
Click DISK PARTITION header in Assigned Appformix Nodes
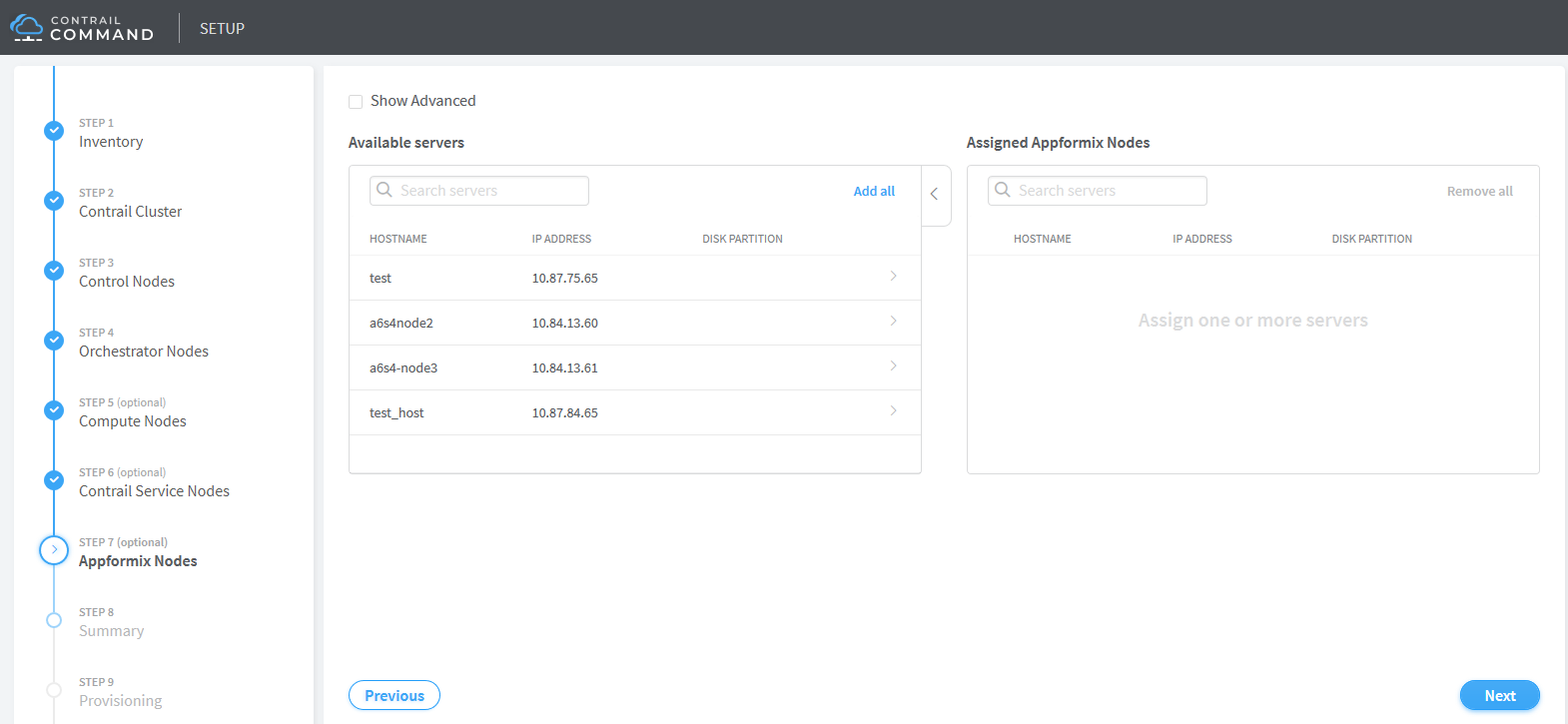1371,239
